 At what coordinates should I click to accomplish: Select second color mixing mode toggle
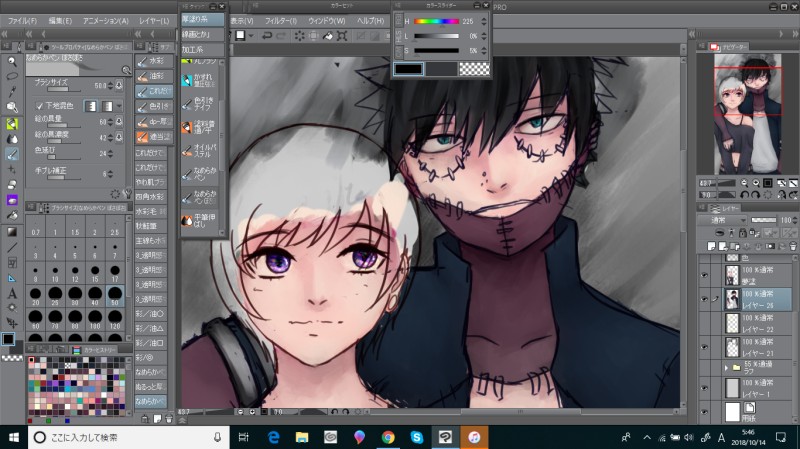pyautogui.click(x=107, y=106)
